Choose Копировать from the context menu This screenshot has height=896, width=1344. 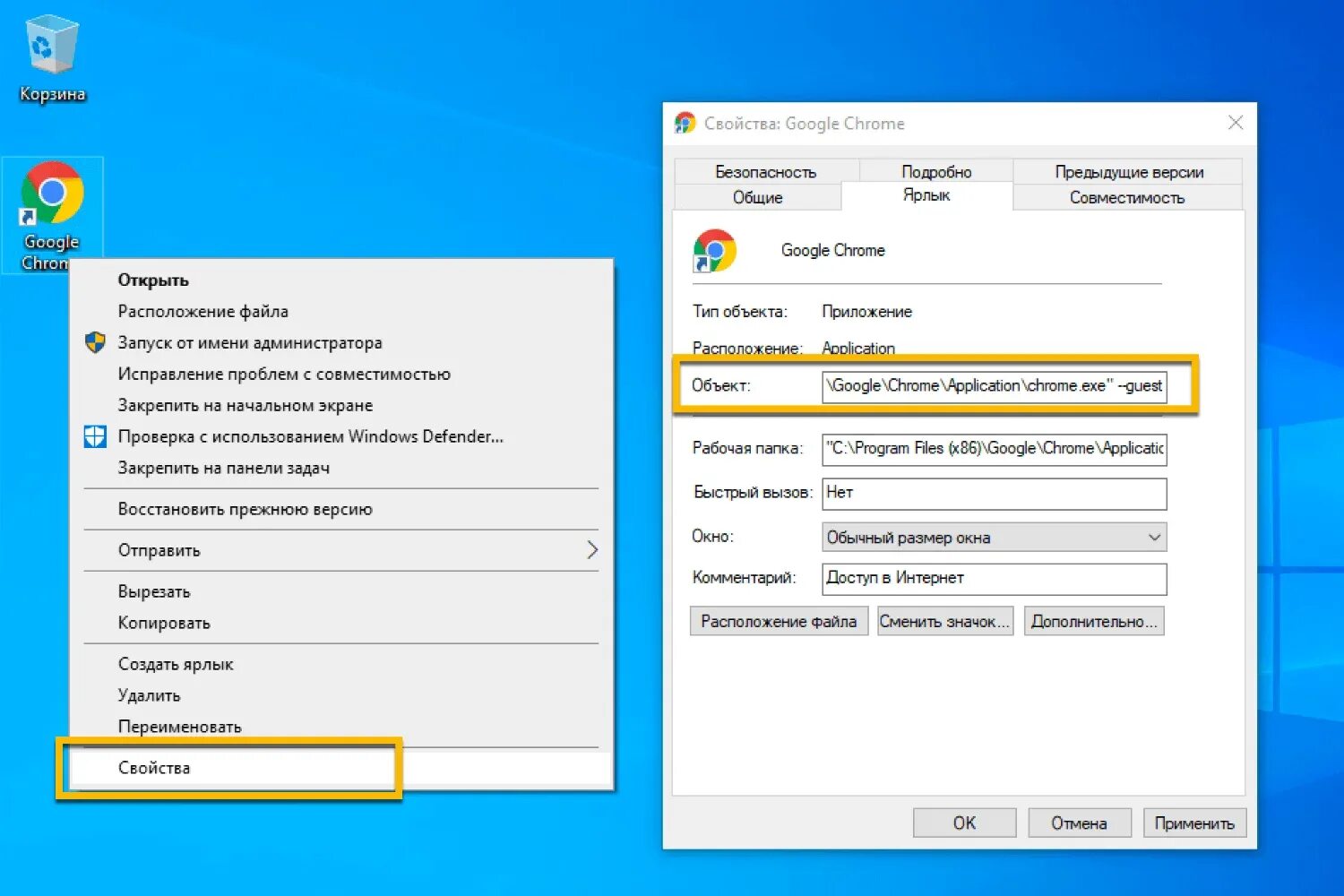pyautogui.click(x=340, y=623)
